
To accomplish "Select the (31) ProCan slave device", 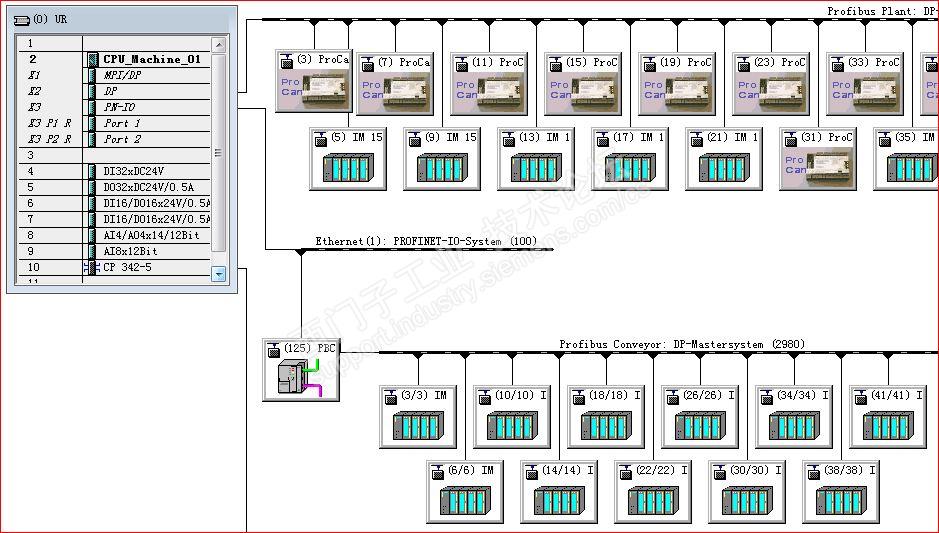I will pos(818,159).
